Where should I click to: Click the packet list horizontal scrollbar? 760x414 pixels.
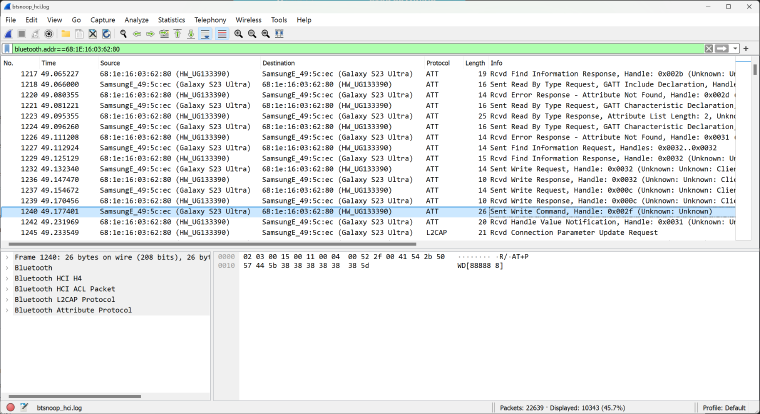click(x=212, y=244)
